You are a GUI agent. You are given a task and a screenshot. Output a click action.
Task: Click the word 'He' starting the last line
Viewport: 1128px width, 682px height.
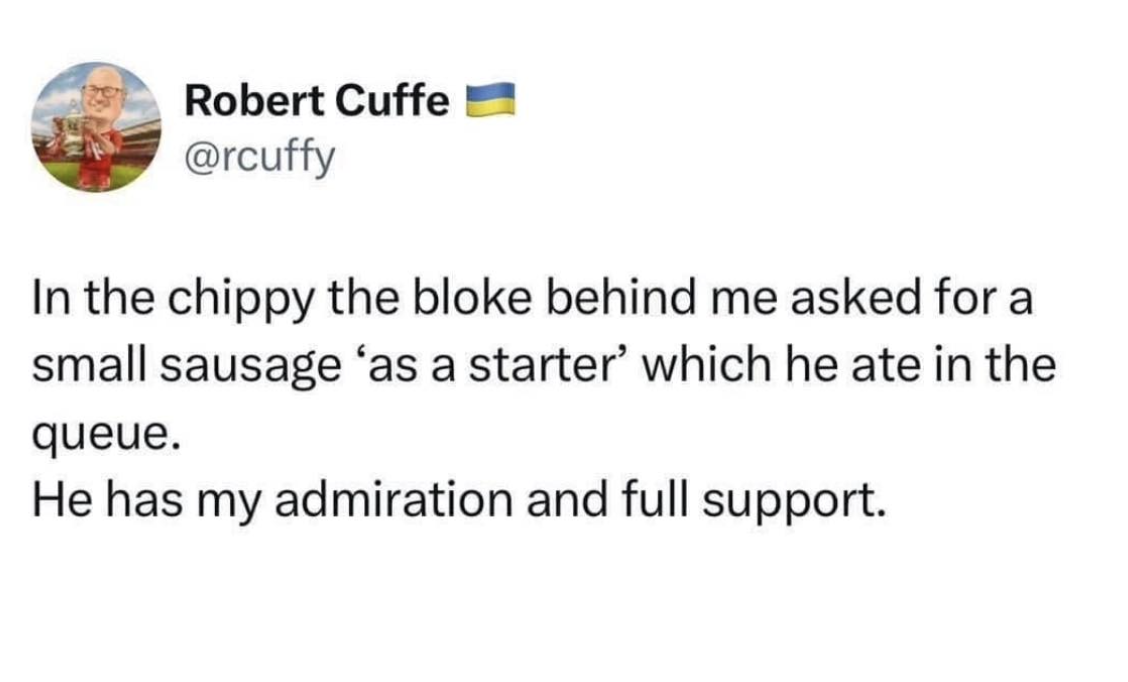(62, 500)
